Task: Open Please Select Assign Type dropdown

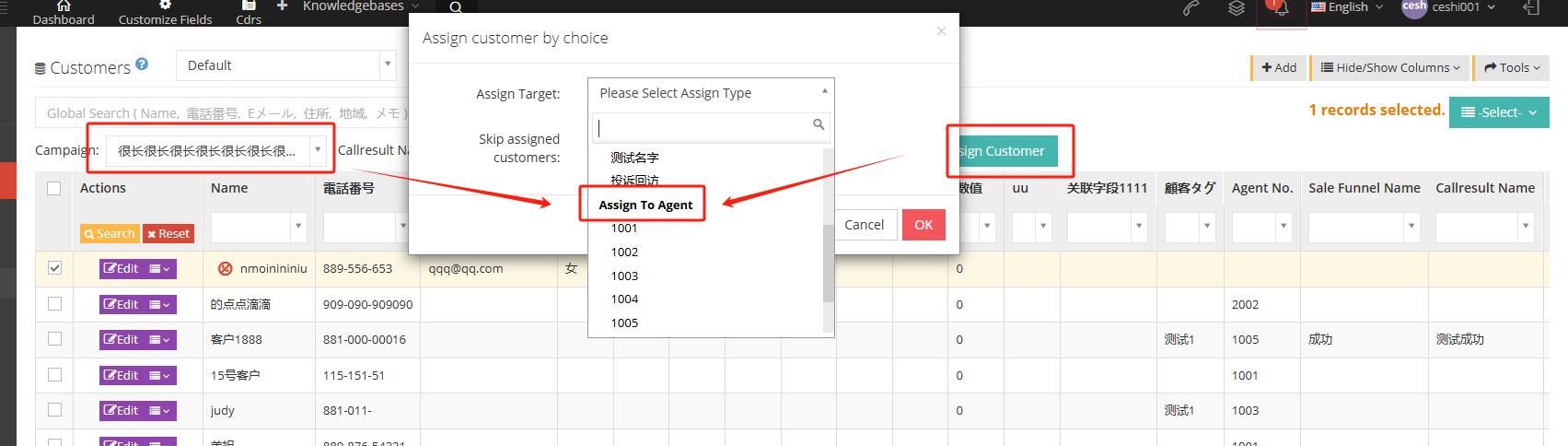Action: point(711,93)
